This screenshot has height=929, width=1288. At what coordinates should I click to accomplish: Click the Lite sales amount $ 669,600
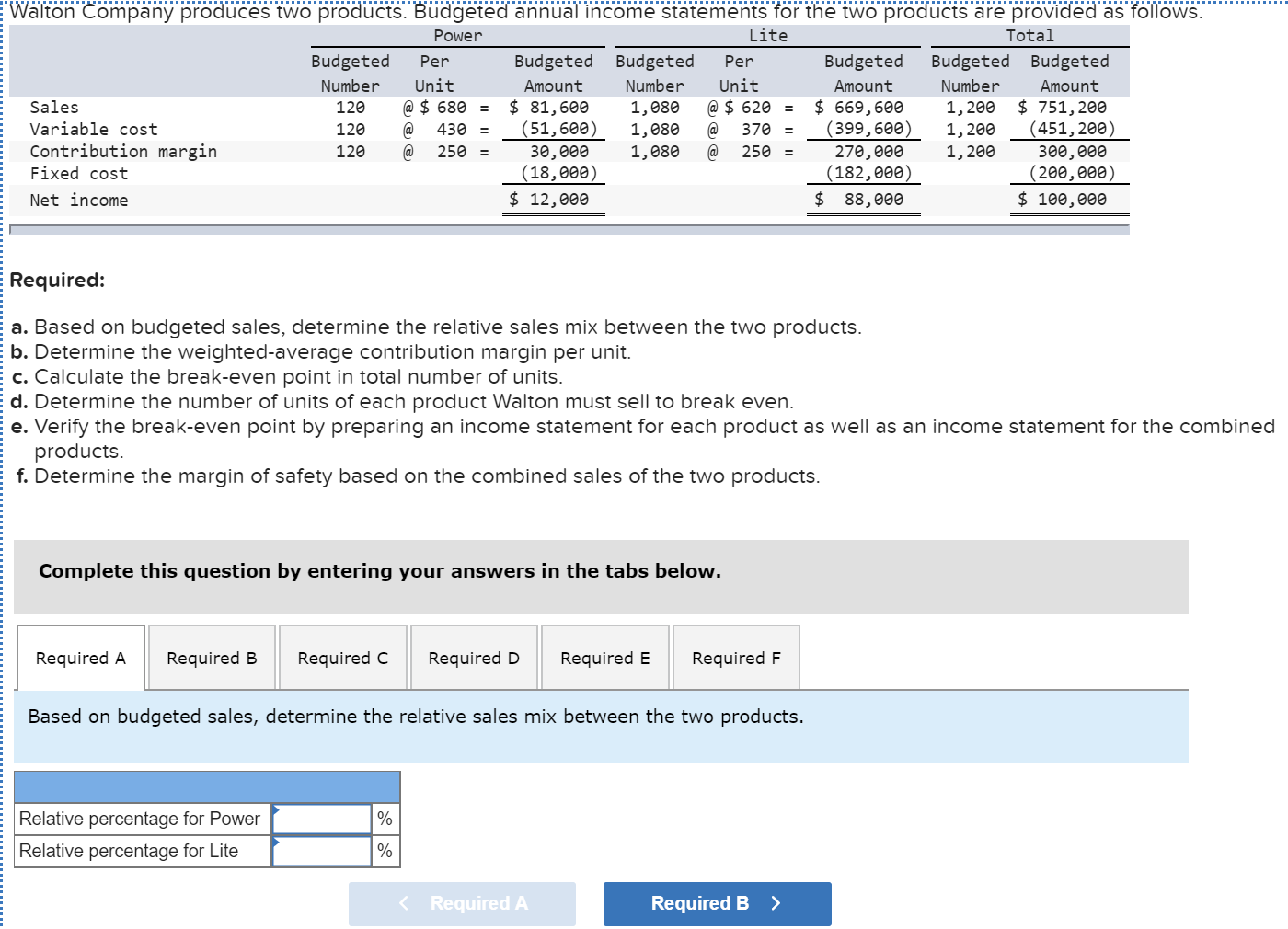coord(859,108)
